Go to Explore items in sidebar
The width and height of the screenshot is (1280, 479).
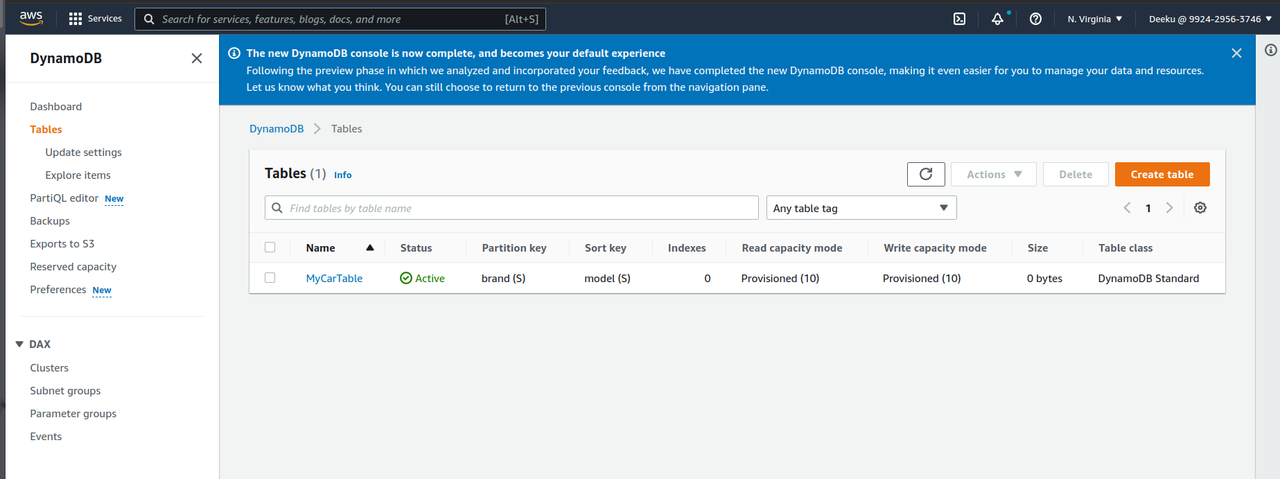(78, 175)
